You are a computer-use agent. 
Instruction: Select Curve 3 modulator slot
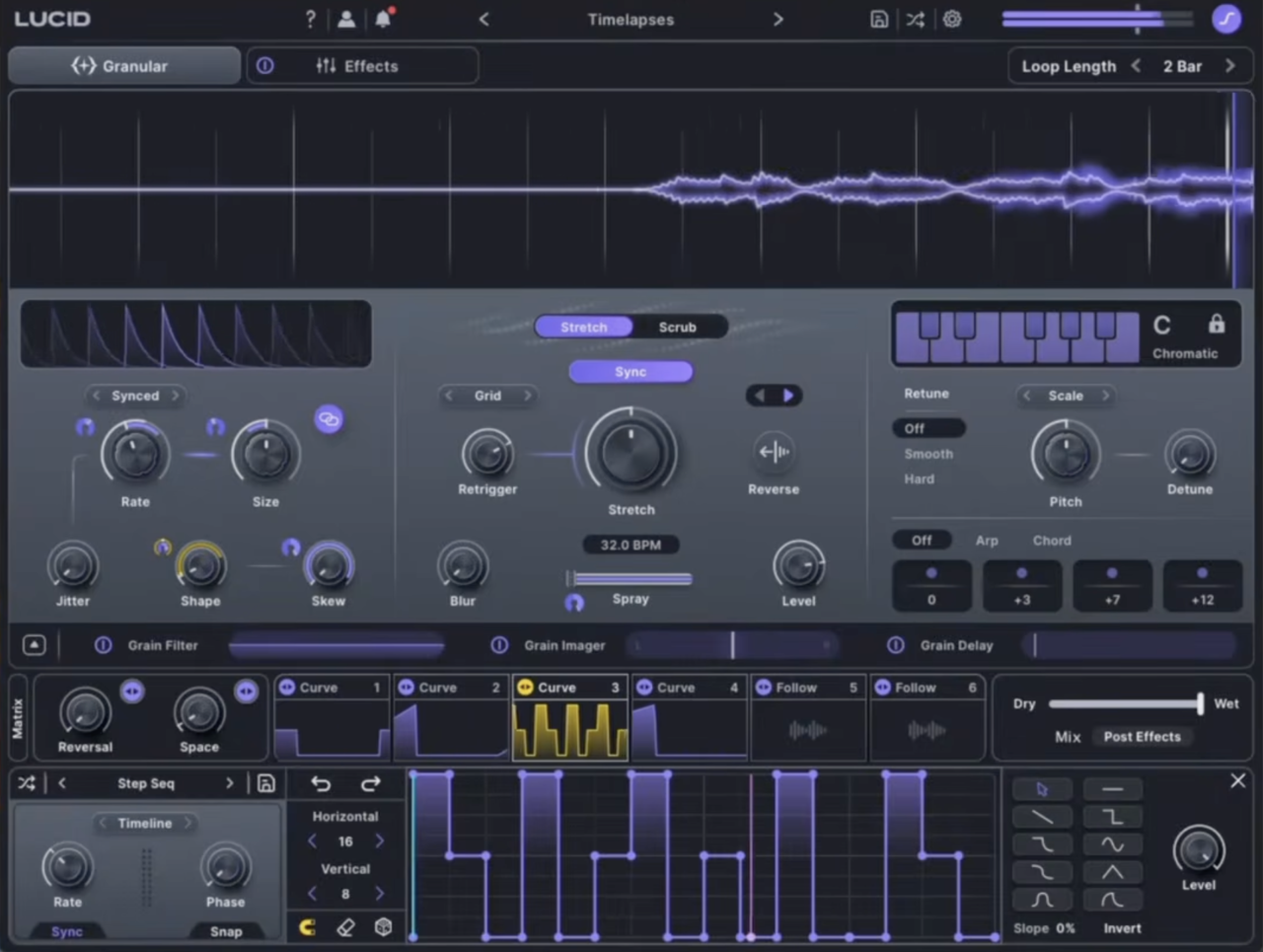(x=570, y=718)
